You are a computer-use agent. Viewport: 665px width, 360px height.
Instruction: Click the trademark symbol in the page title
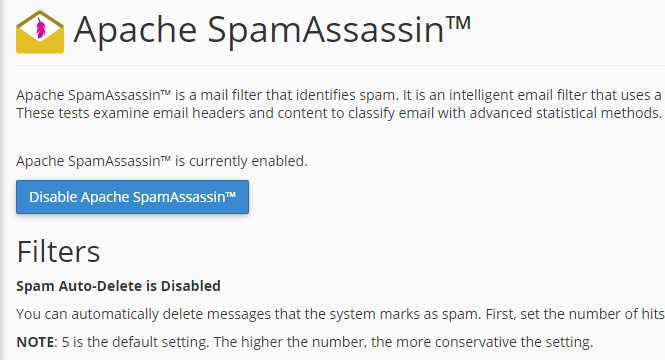point(458,23)
